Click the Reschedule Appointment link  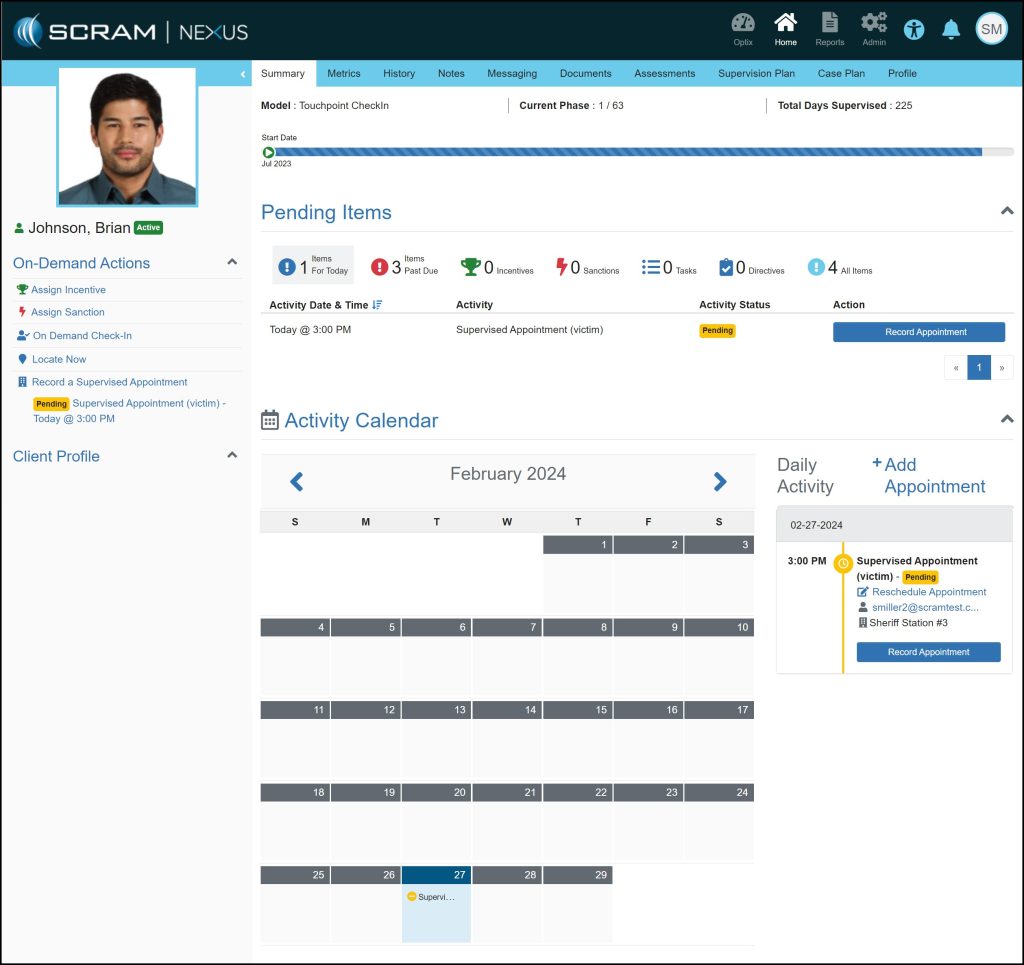(928, 592)
